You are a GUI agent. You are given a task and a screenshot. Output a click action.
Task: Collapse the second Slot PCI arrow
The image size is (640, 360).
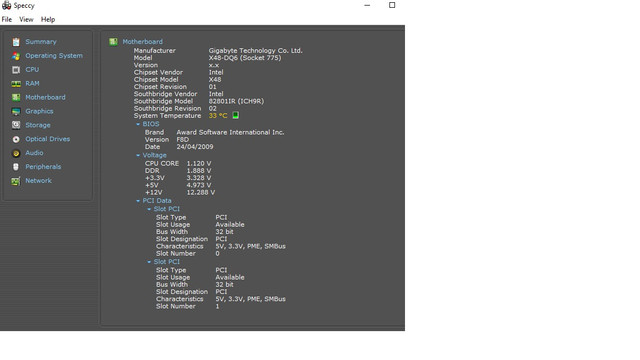(x=149, y=262)
